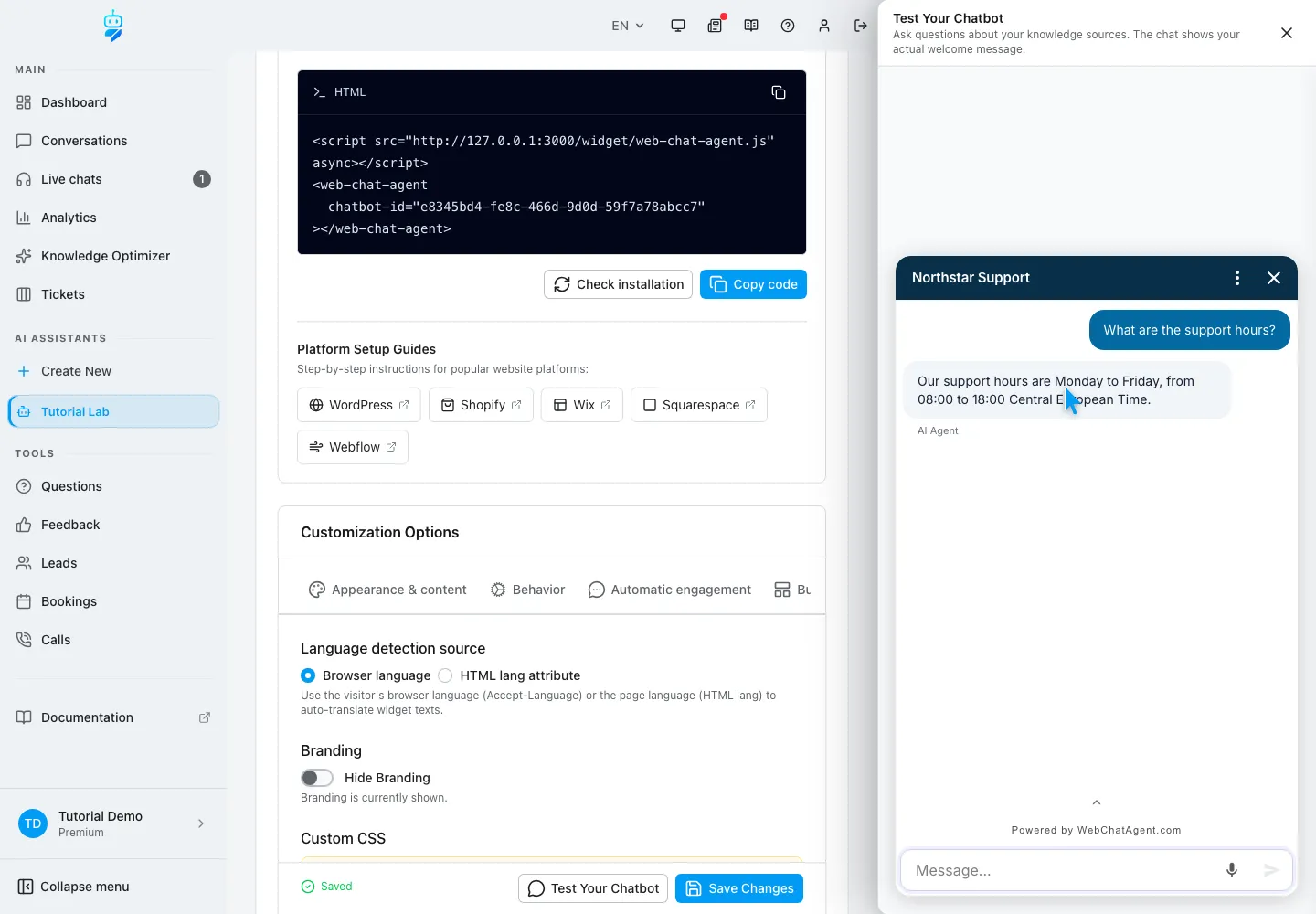The image size is (1316, 914).
Task: Copy HTML snippet using code block copy icon
Action: [x=779, y=92]
